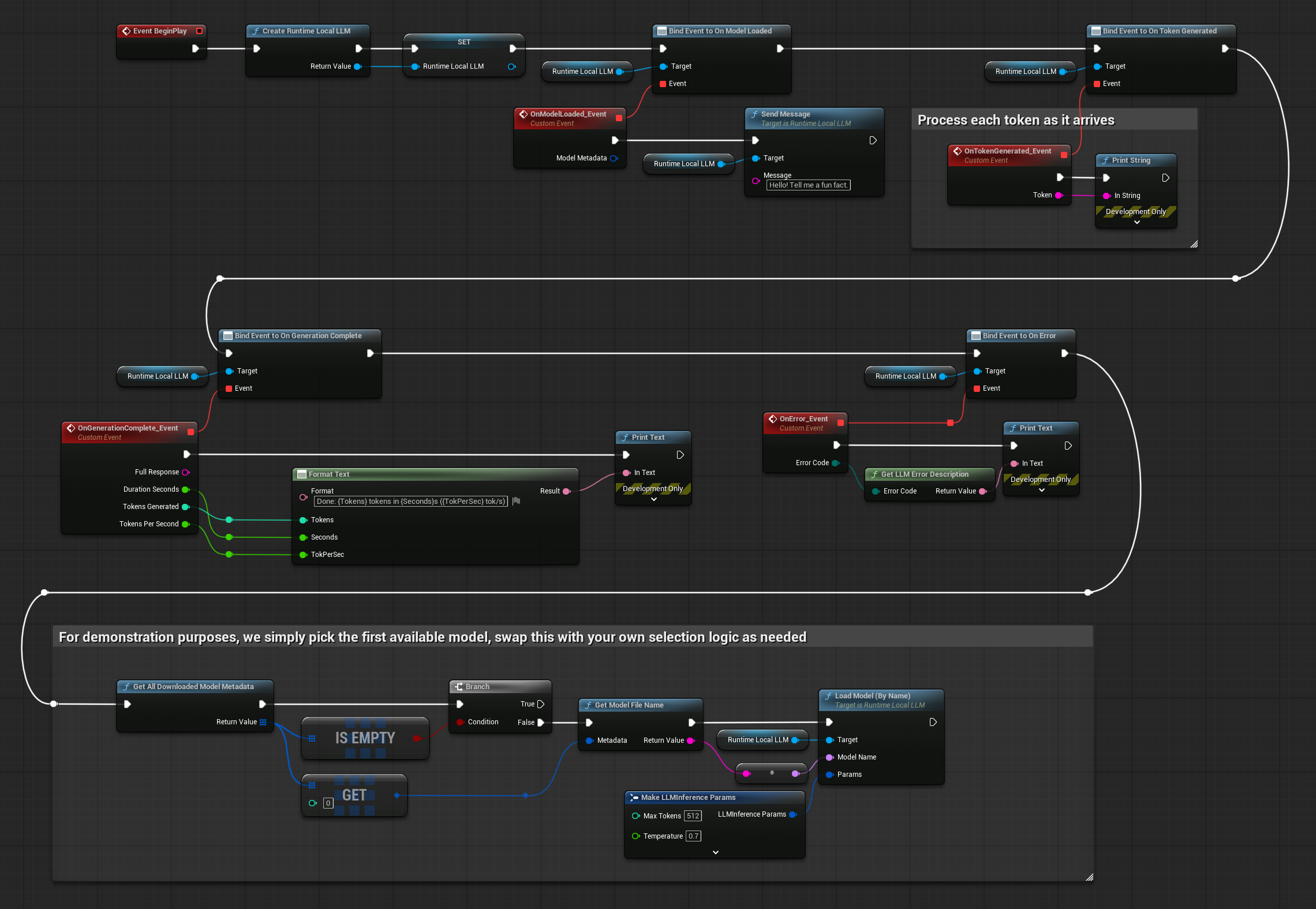Screen dimensions: 1316x909
Task: Click the Create Runtime Local LLM function icon
Action: pyautogui.click(x=256, y=31)
